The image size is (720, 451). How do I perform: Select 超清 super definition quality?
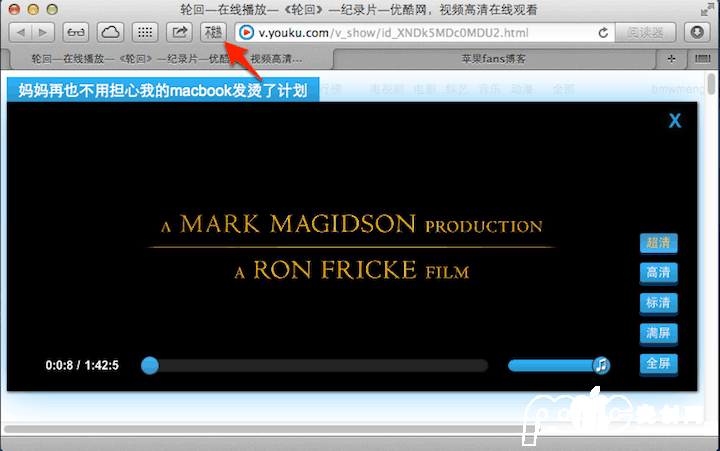pos(658,243)
